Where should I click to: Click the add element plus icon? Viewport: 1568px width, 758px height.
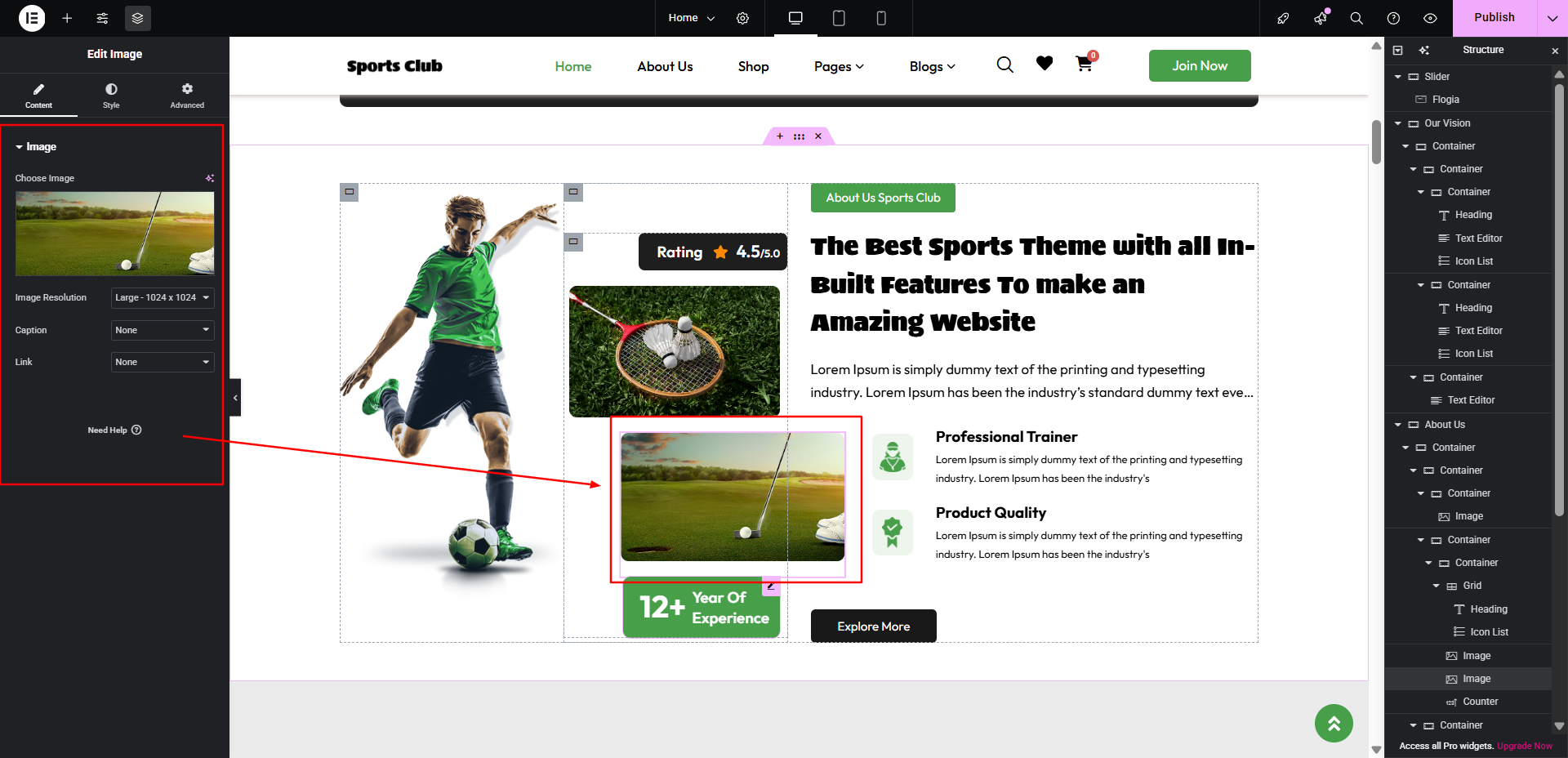(67, 18)
